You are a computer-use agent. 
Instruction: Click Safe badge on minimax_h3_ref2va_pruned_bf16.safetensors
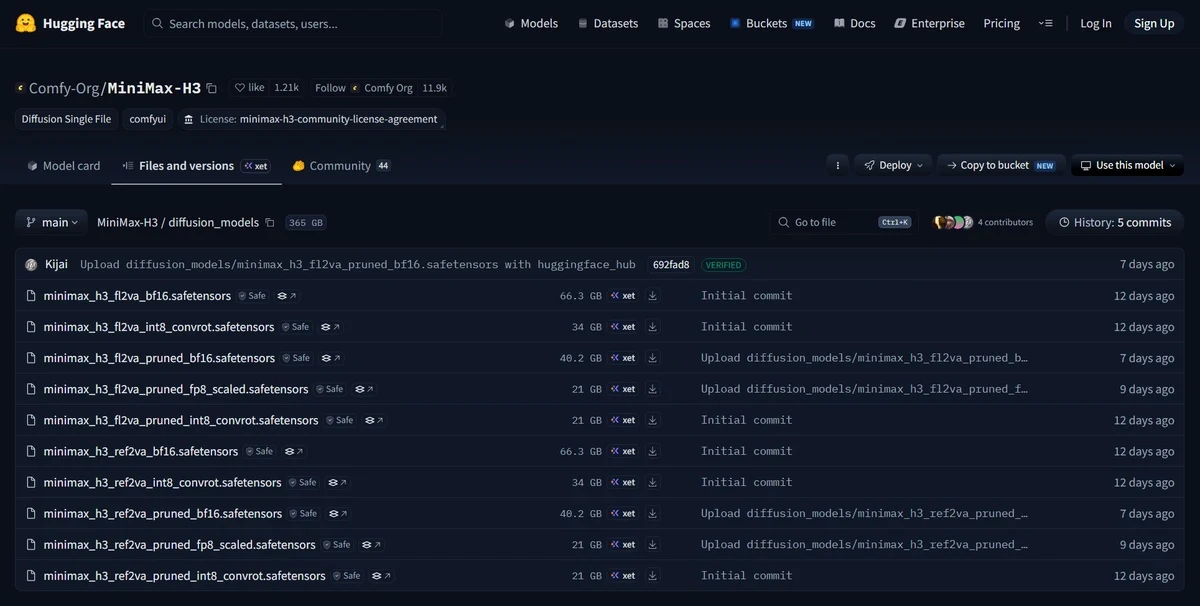tap(304, 513)
